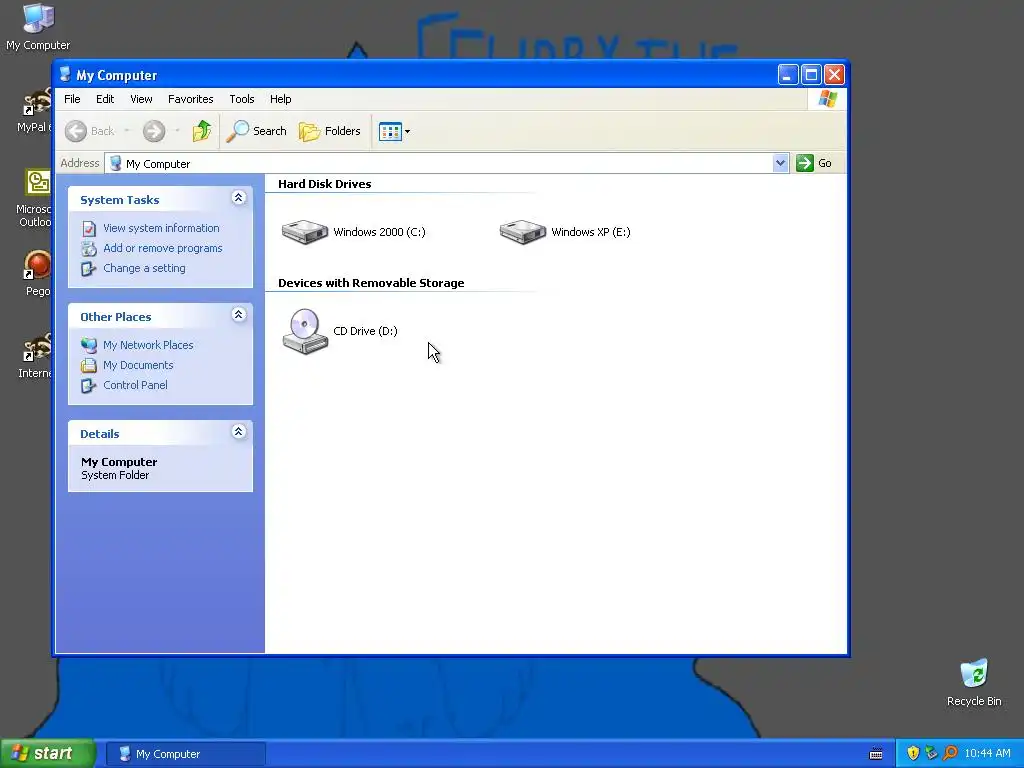Click the View system information icon
Screen dimensions: 1024x768
coord(89,229)
